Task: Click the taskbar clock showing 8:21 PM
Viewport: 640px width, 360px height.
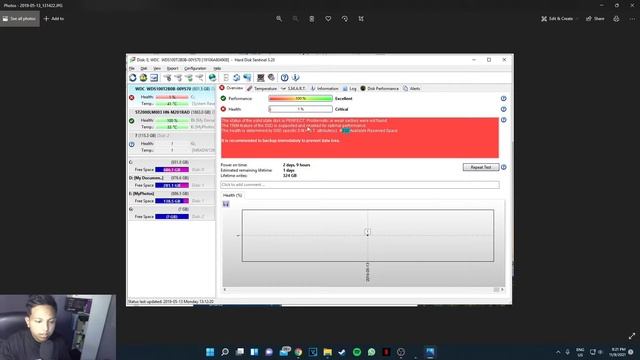Action: coord(618,352)
